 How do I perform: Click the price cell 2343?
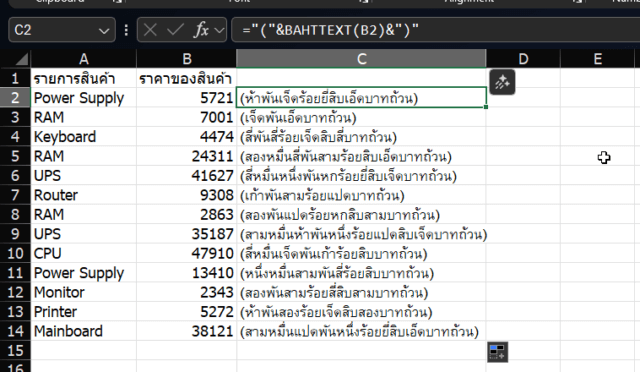coord(187,292)
